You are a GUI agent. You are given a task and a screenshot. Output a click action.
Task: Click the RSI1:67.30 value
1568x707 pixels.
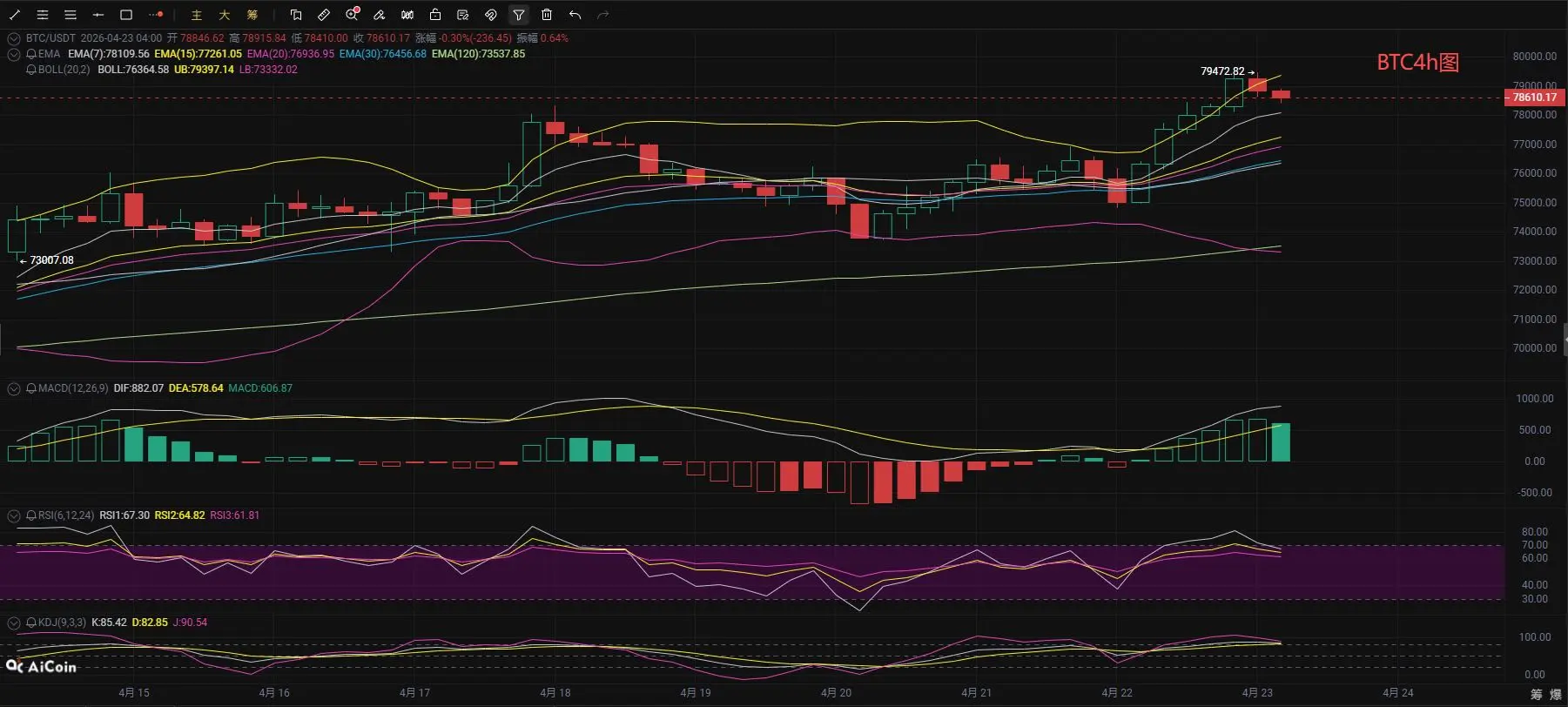click(x=124, y=515)
